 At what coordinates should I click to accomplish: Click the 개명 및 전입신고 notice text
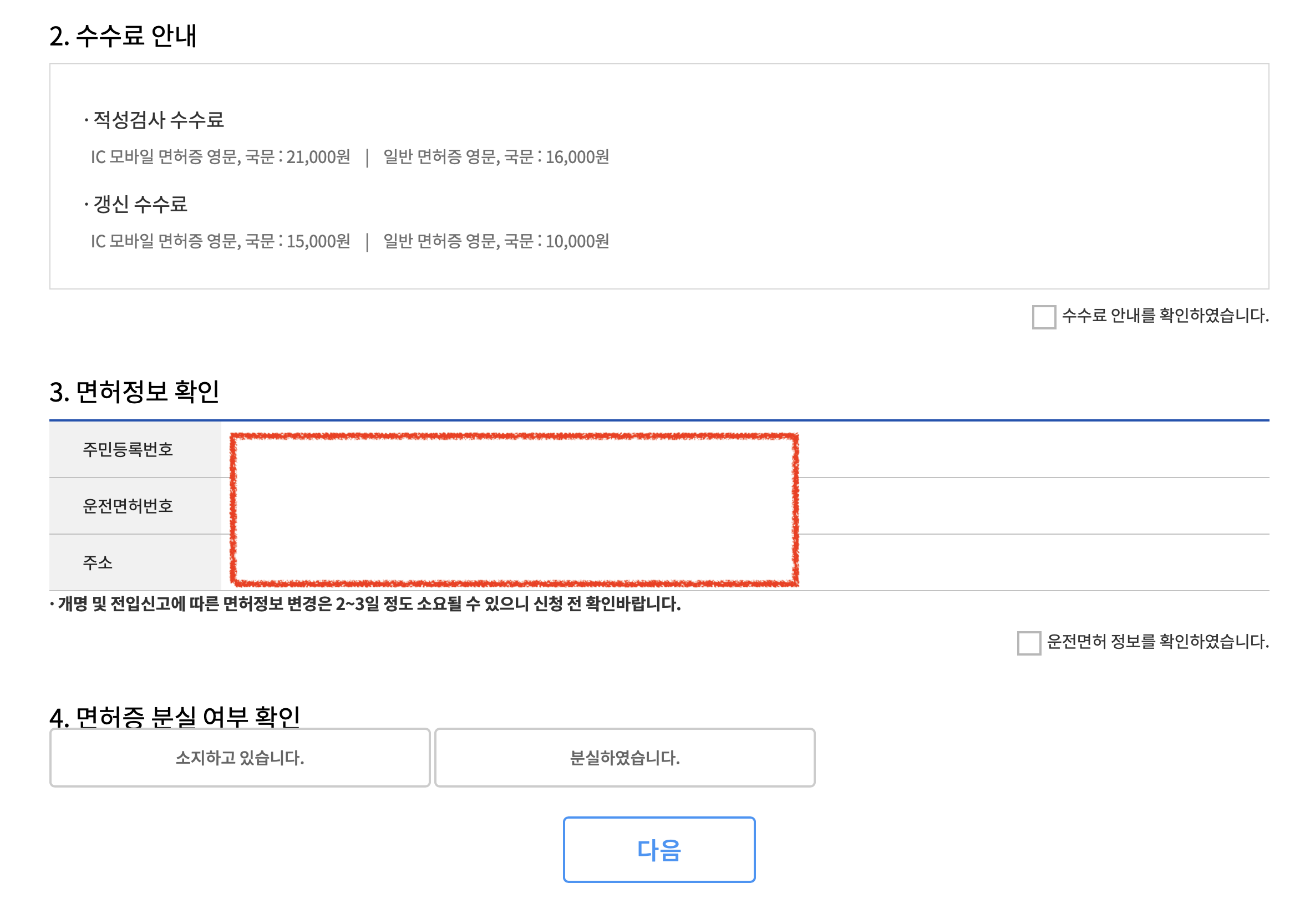[x=365, y=606]
